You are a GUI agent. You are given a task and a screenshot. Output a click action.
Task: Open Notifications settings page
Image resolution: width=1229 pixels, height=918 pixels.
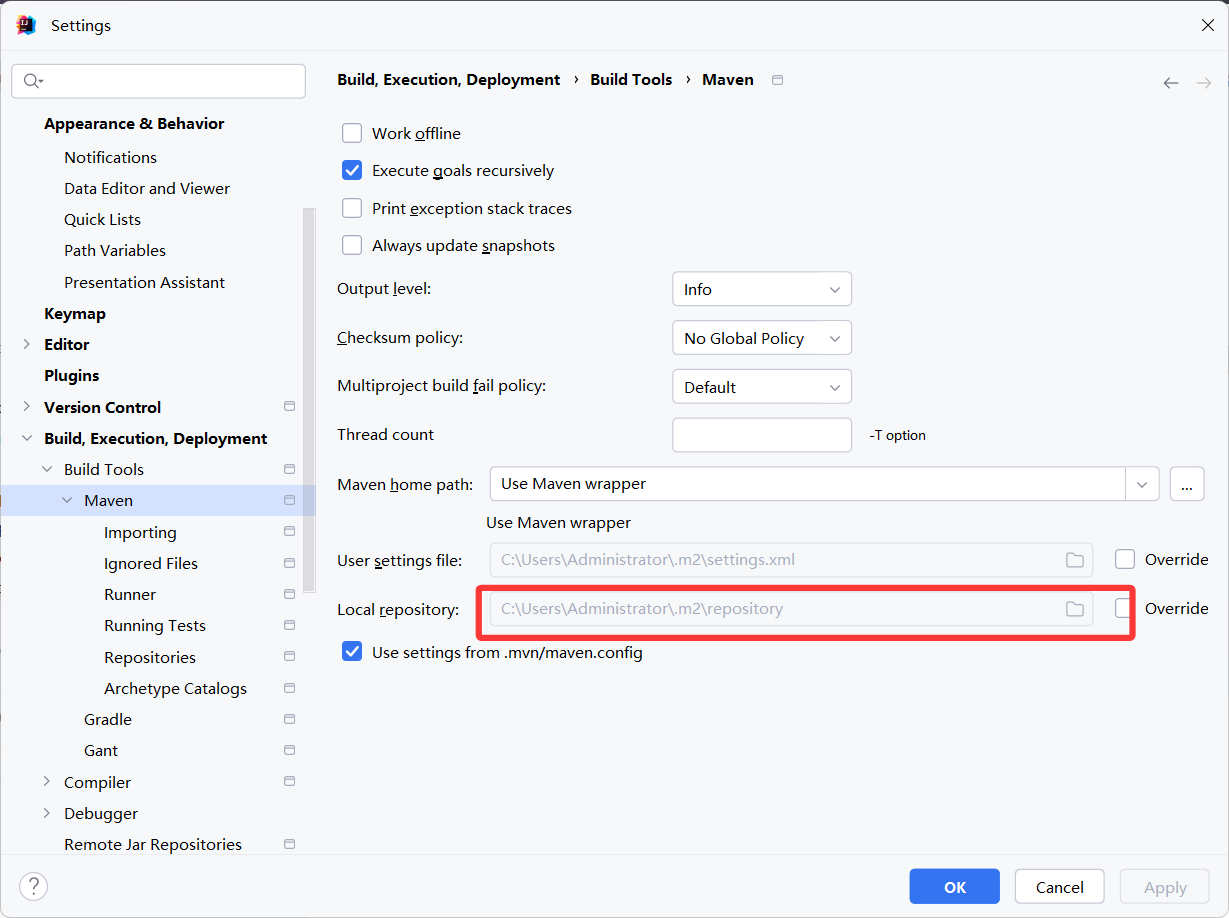point(110,157)
